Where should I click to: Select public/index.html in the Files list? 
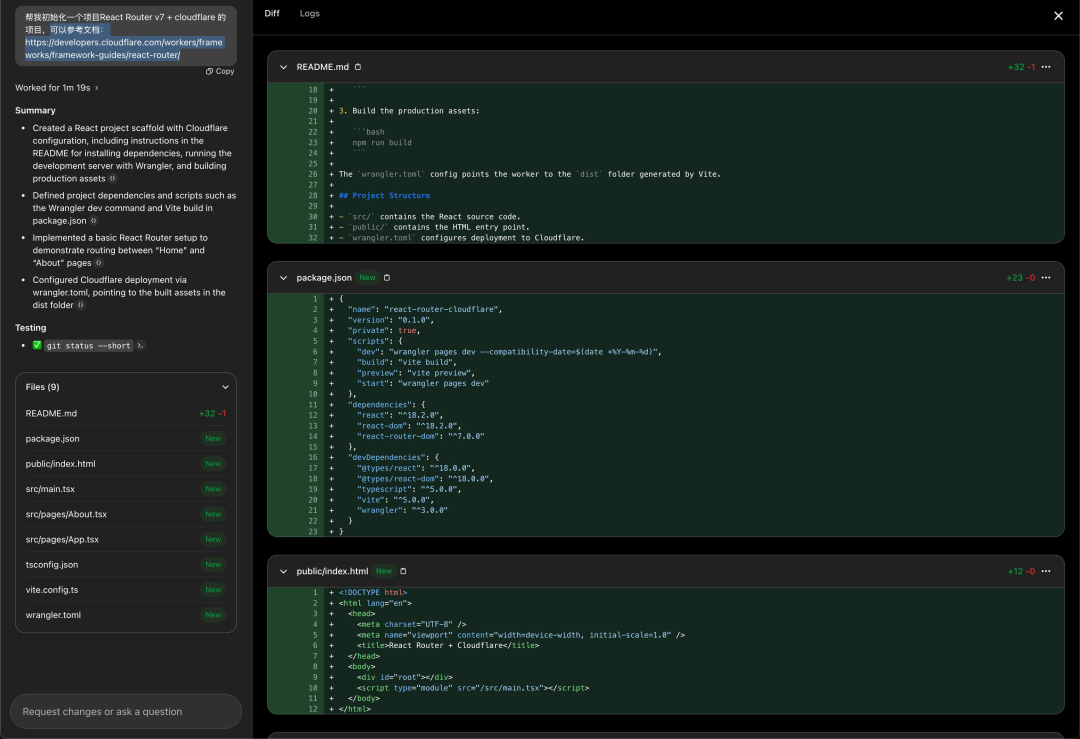coord(125,464)
